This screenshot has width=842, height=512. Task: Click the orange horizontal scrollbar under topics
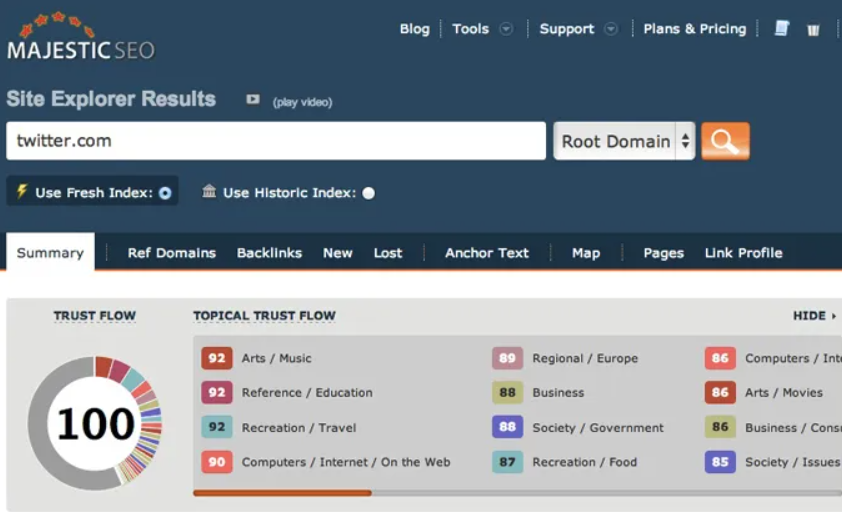(282, 493)
